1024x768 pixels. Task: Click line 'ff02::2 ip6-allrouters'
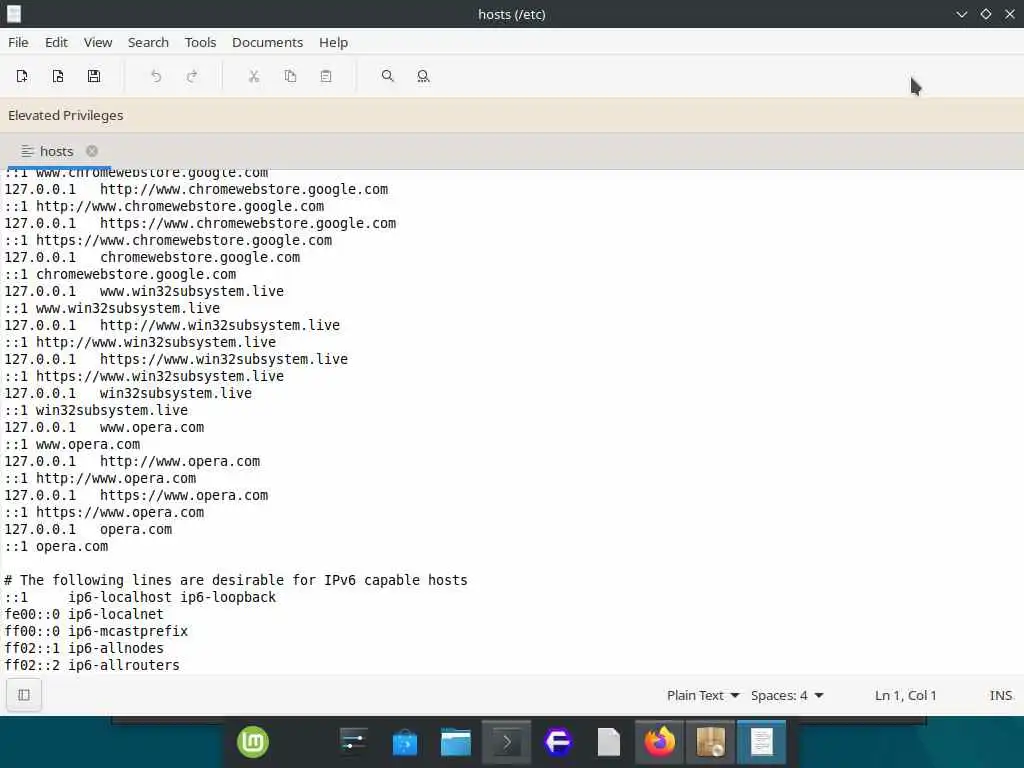pos(92,665)
